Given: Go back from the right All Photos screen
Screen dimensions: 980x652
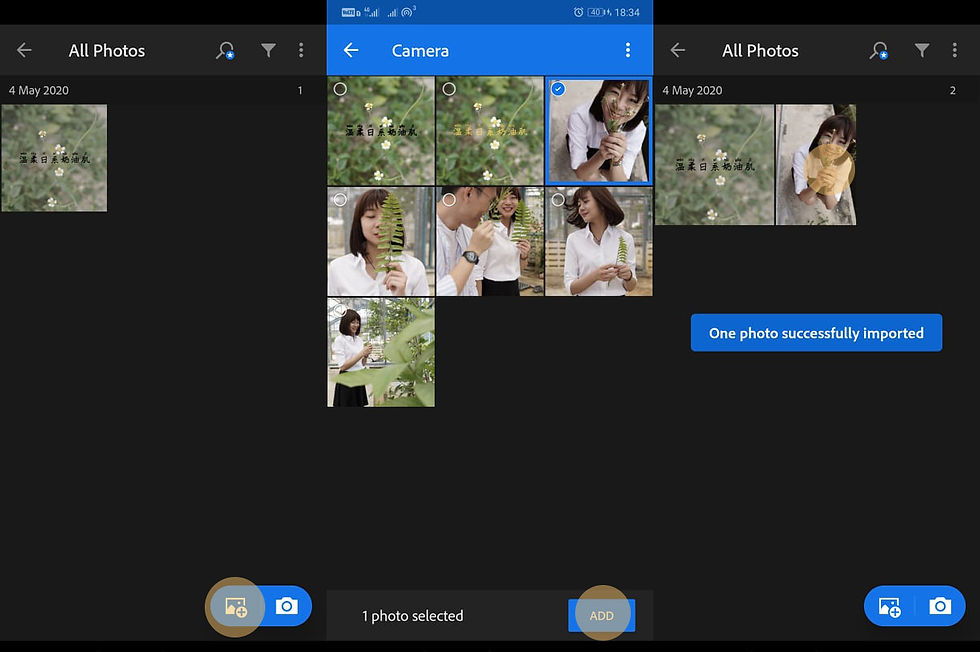Looking at the screenshot, I should click(x=678, y=50).
